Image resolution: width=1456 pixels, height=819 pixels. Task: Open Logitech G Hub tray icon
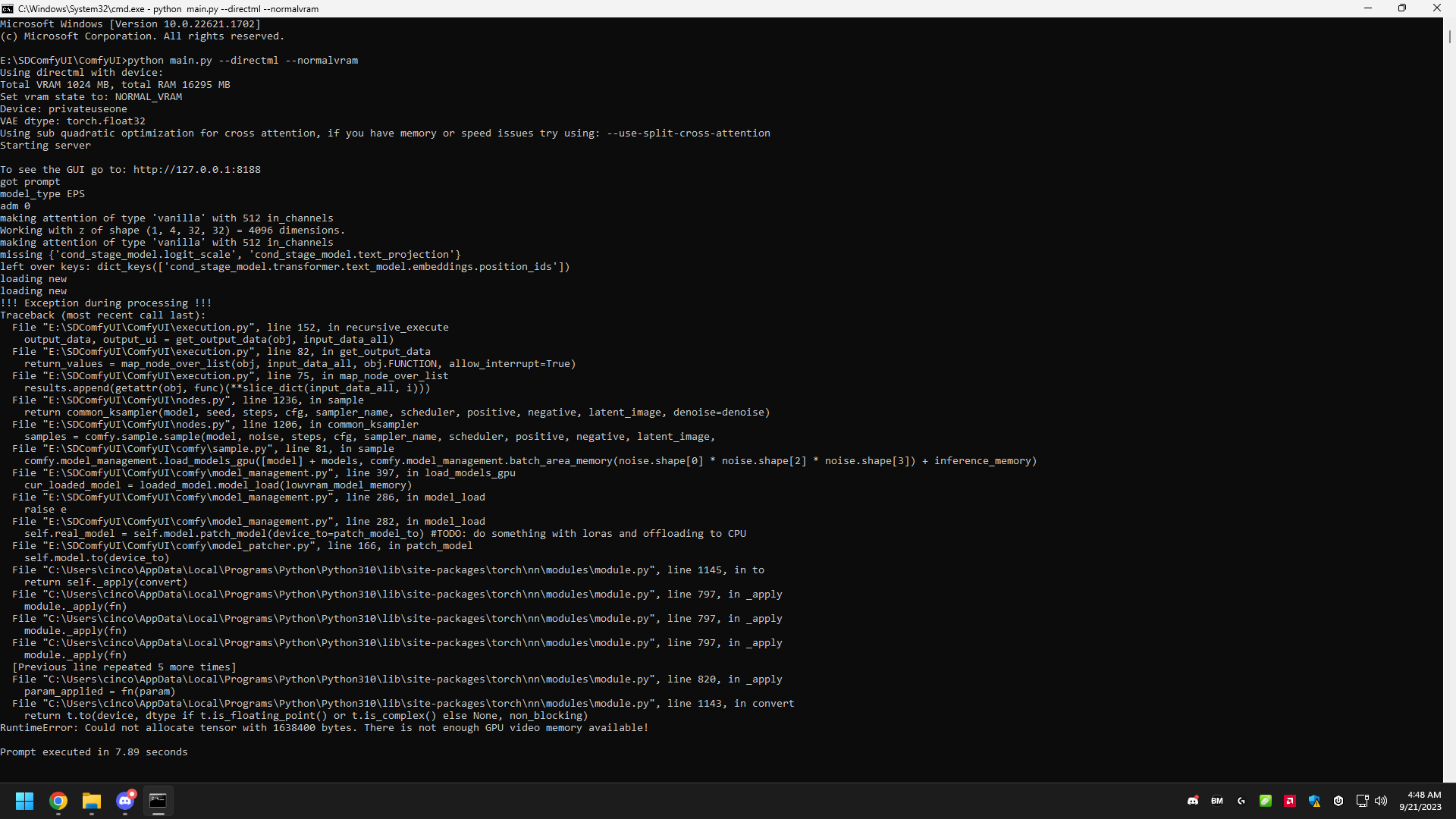click(x=1241, y=801)
